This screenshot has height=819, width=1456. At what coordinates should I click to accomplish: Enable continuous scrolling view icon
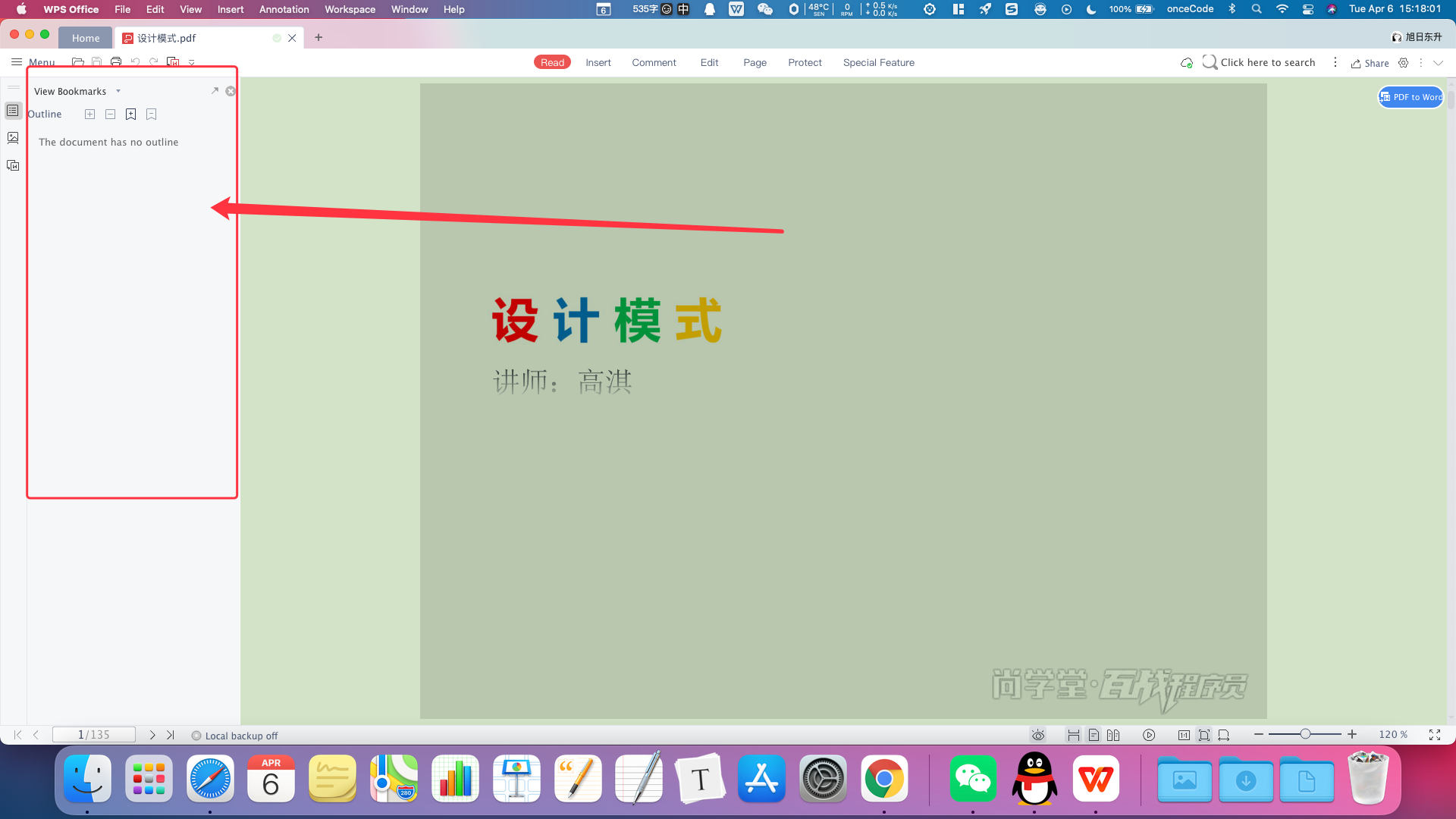pyautogui.click(x=1073, y=735)
